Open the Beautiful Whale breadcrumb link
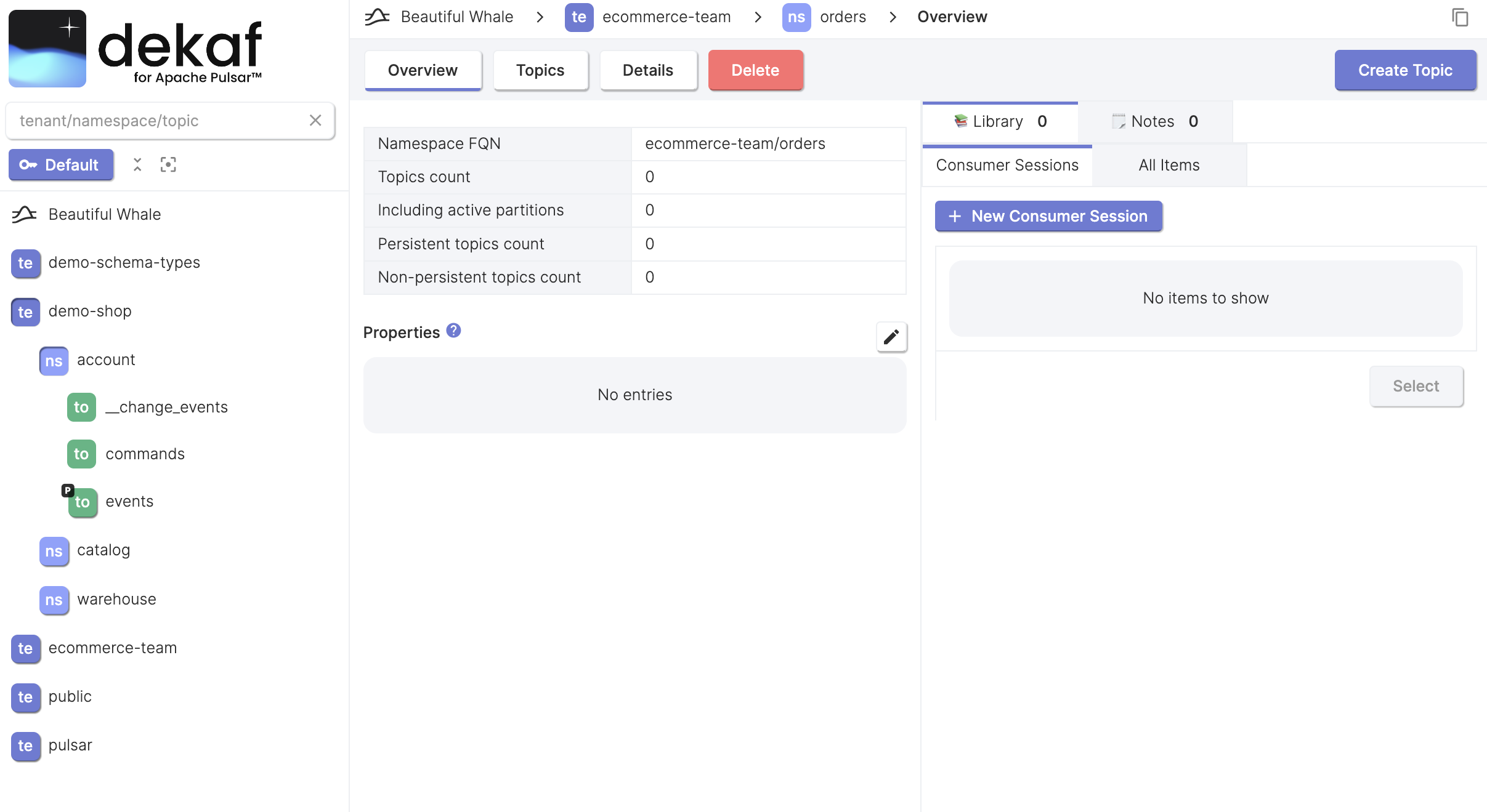This screenshot has height=812, width=1487. 456,17
